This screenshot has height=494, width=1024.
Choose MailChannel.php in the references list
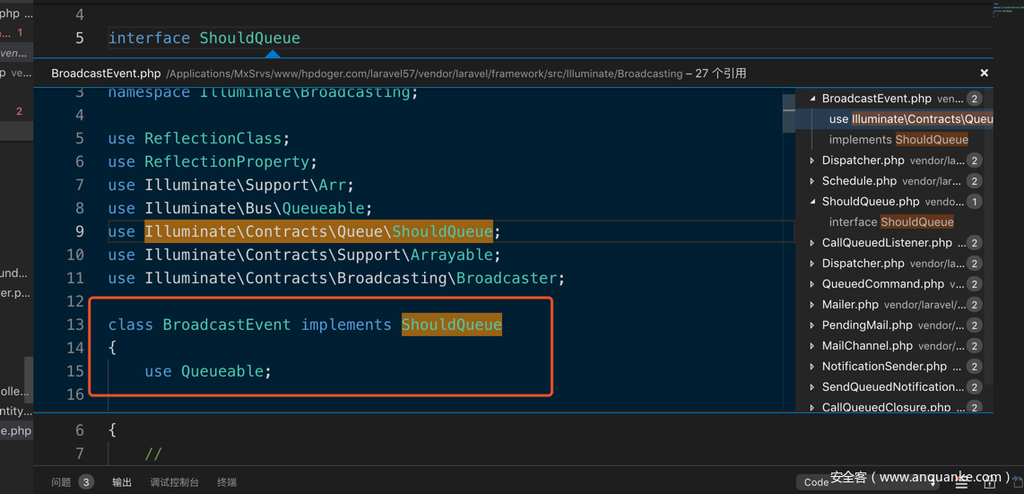(x=867, y=346)
